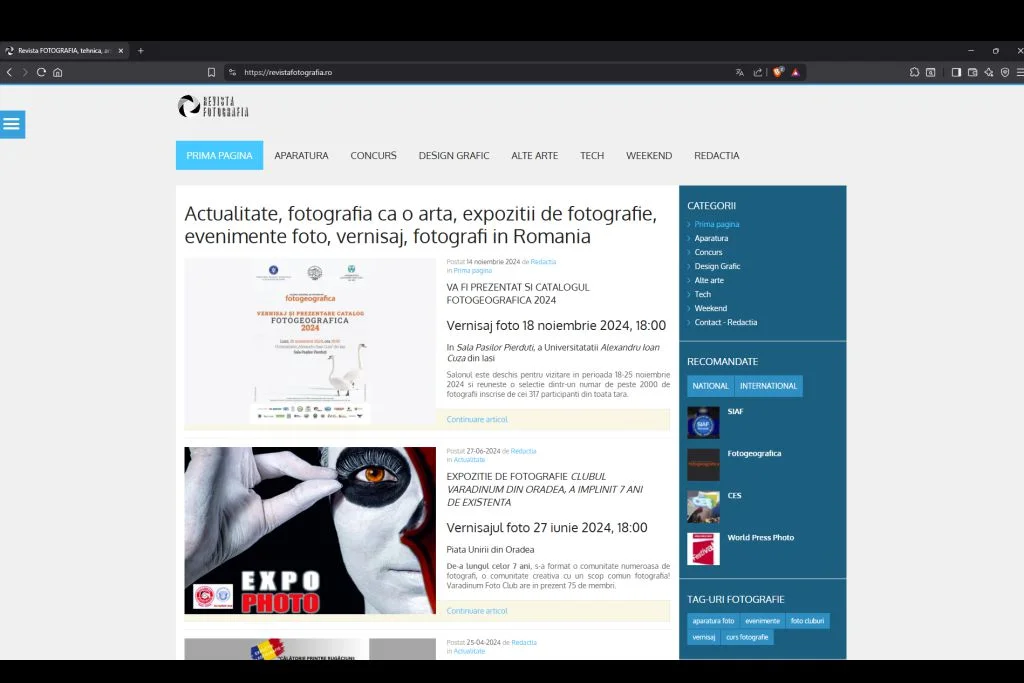Go to the browser home page
Screen dimensions: 1024x683
coord(58,72)
